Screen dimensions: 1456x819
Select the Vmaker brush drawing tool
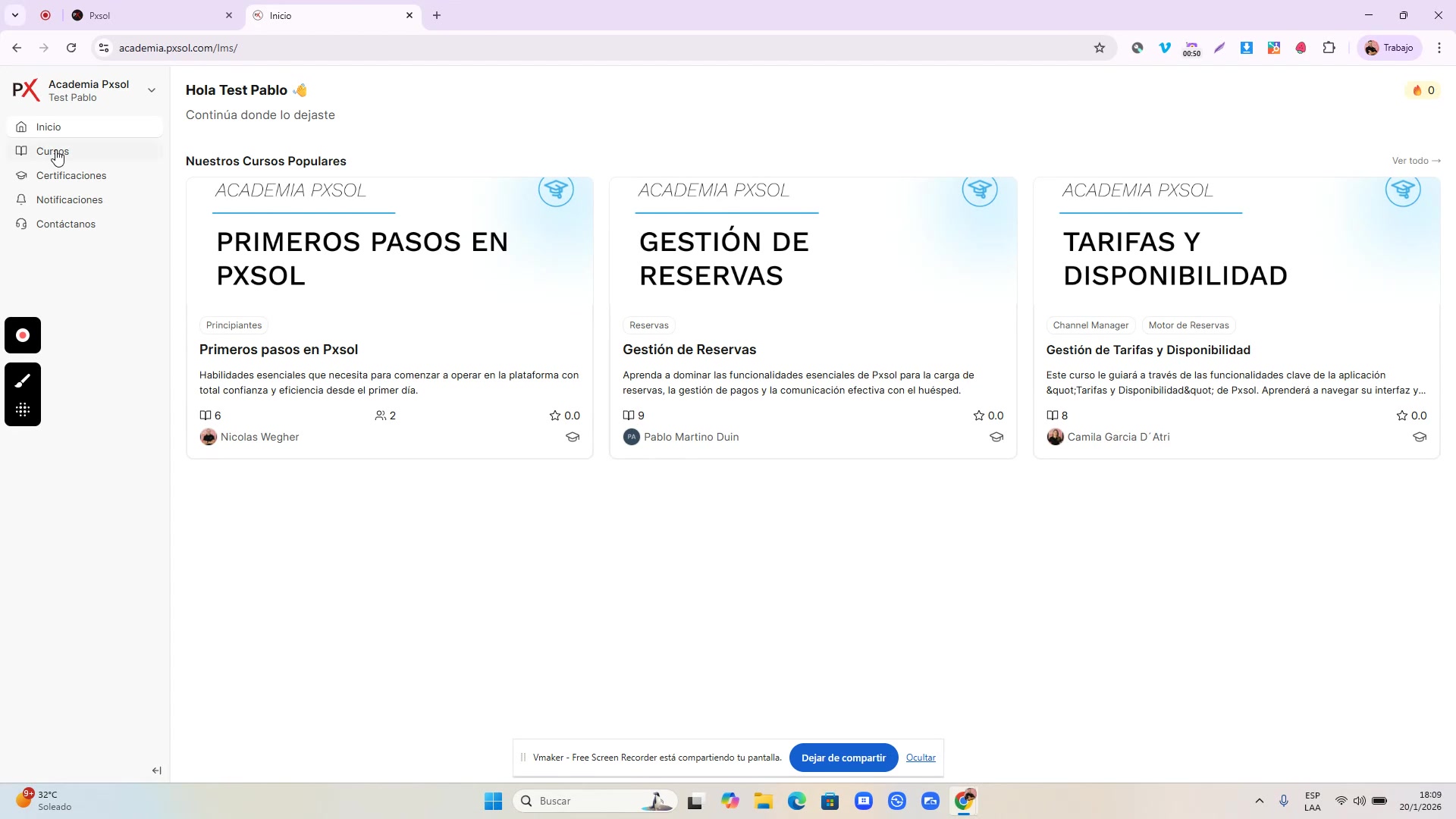pos(23,381)
